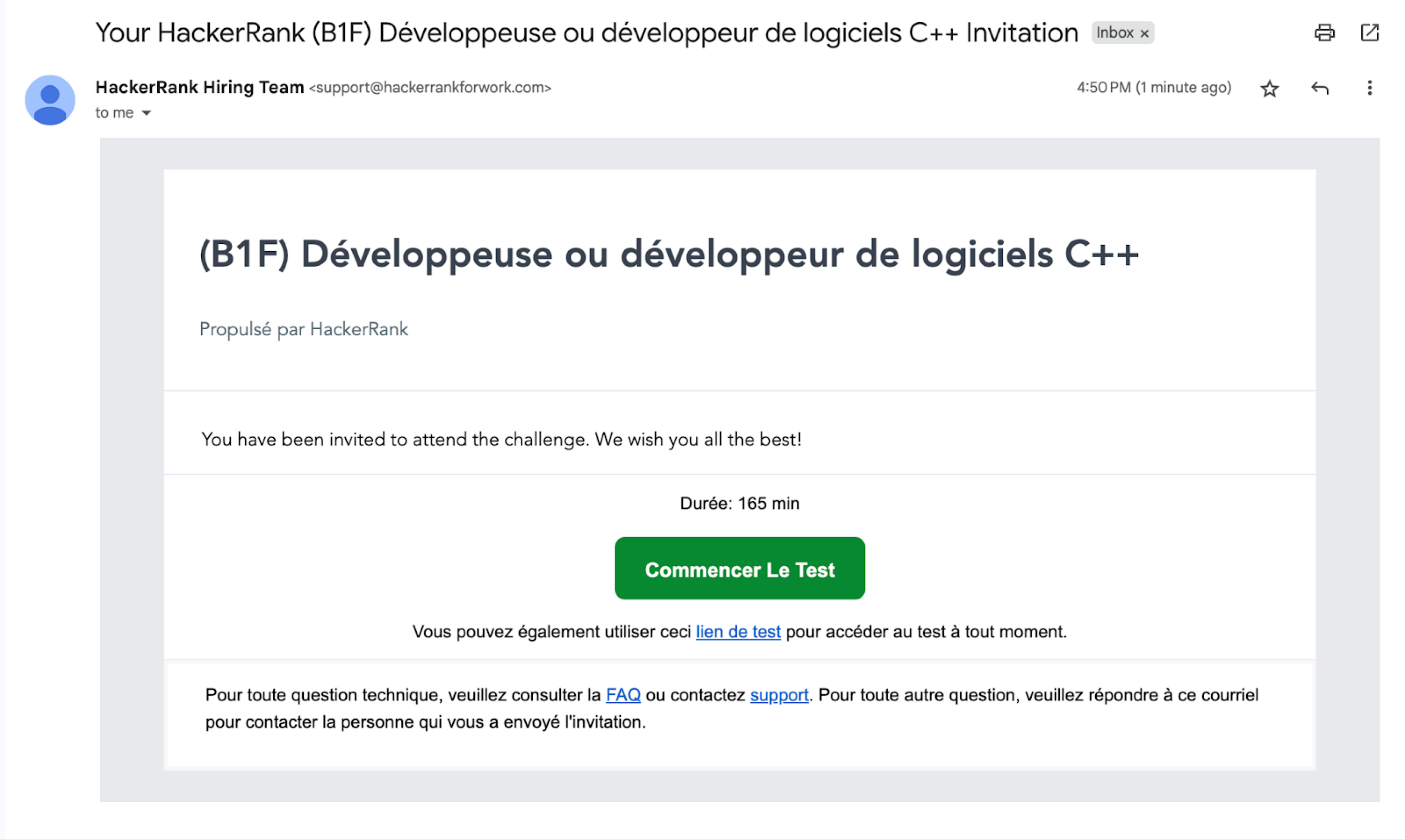This screenshot has width=1405, height=840.
Task: Click the email subject line heading
Action: [586, 33]
